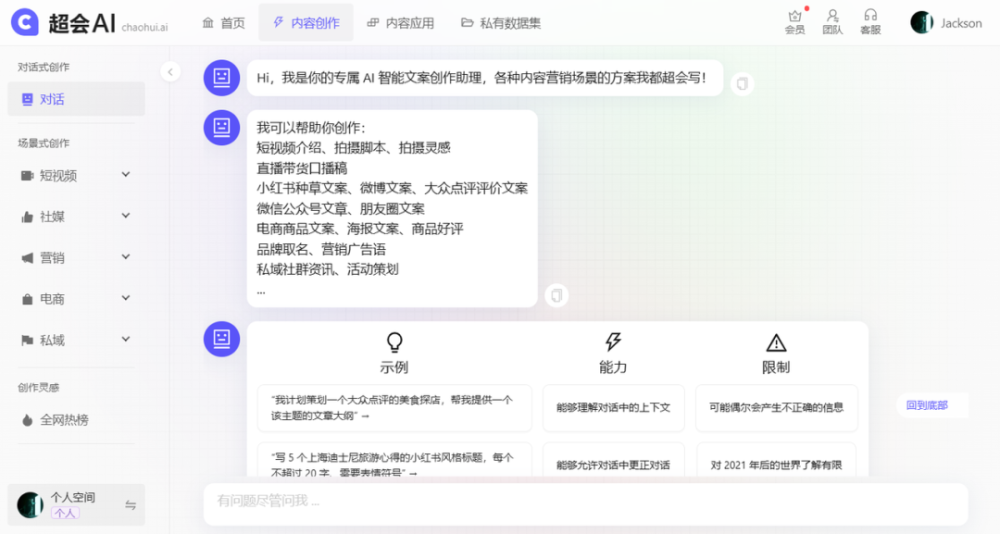Copy the 我可以帮助你创作 message
The image size is (1000, 534).
556,295
